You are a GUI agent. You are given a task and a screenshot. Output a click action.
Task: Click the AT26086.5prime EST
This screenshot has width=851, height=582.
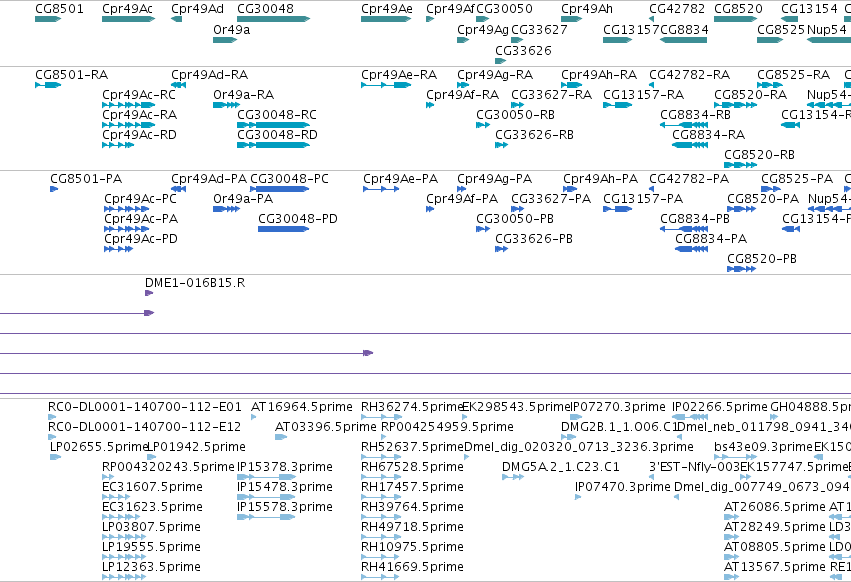pyautogui.click(x=731, y=517)
